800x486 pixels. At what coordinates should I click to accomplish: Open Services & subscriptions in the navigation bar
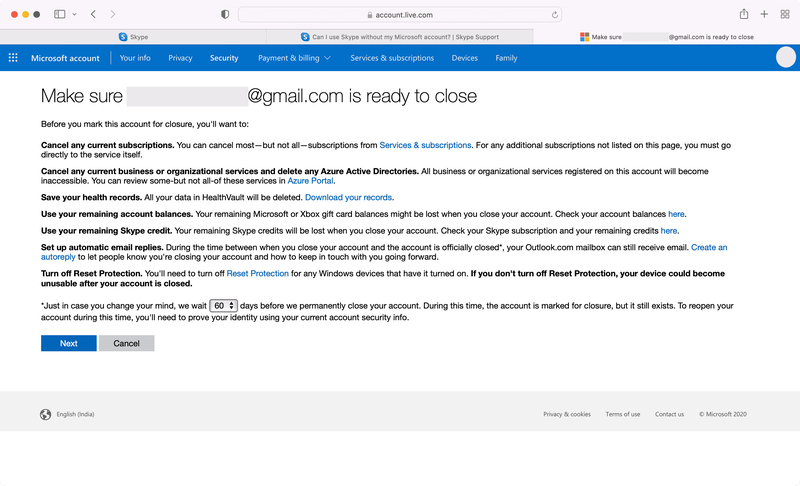[x=392, y=58]
